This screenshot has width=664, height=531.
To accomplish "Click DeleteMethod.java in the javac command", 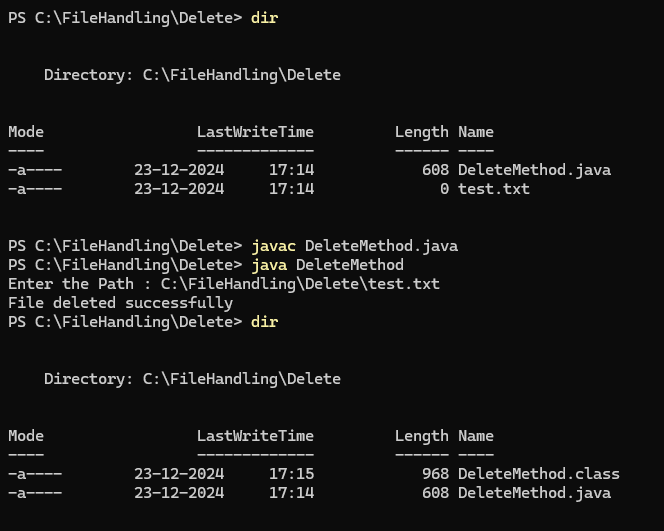I will coord(381,246).
